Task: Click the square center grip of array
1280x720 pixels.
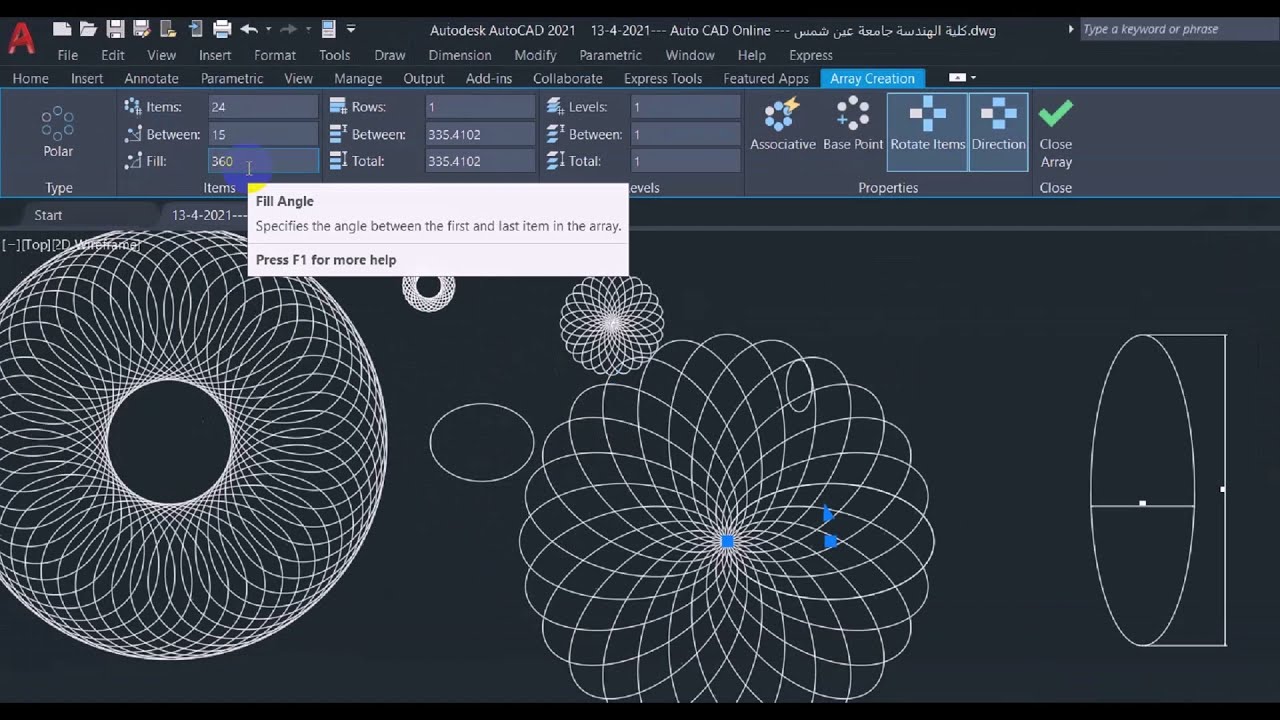Action: point(727,541)
